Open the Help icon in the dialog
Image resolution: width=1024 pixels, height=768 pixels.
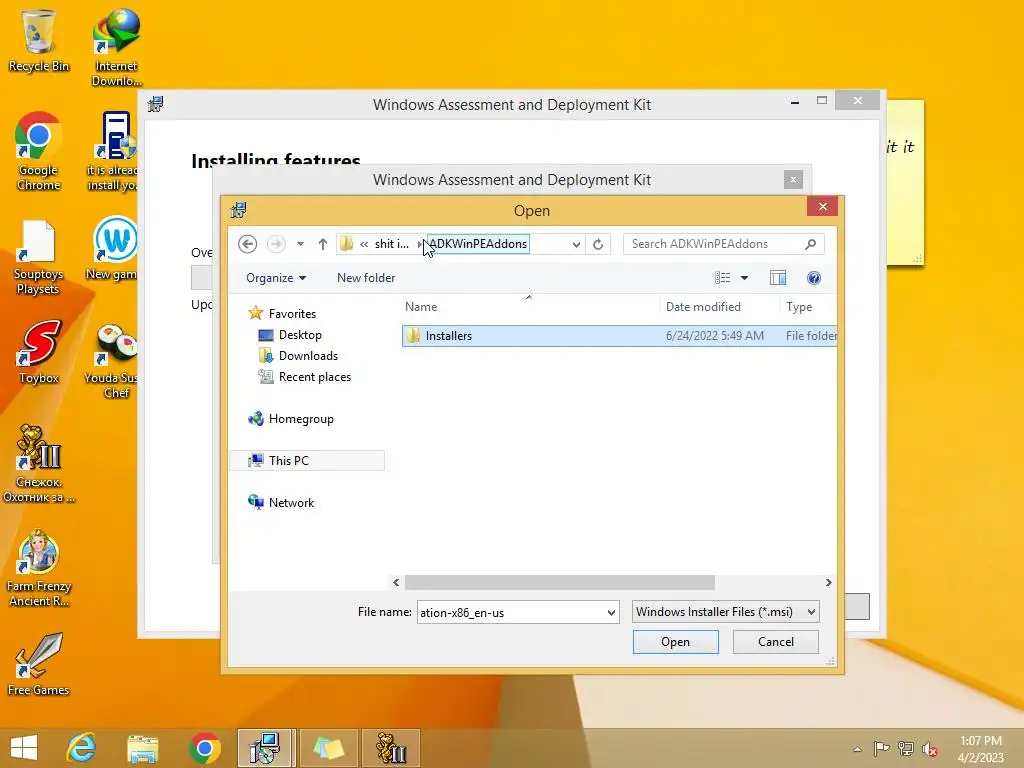tap(814, 278)
